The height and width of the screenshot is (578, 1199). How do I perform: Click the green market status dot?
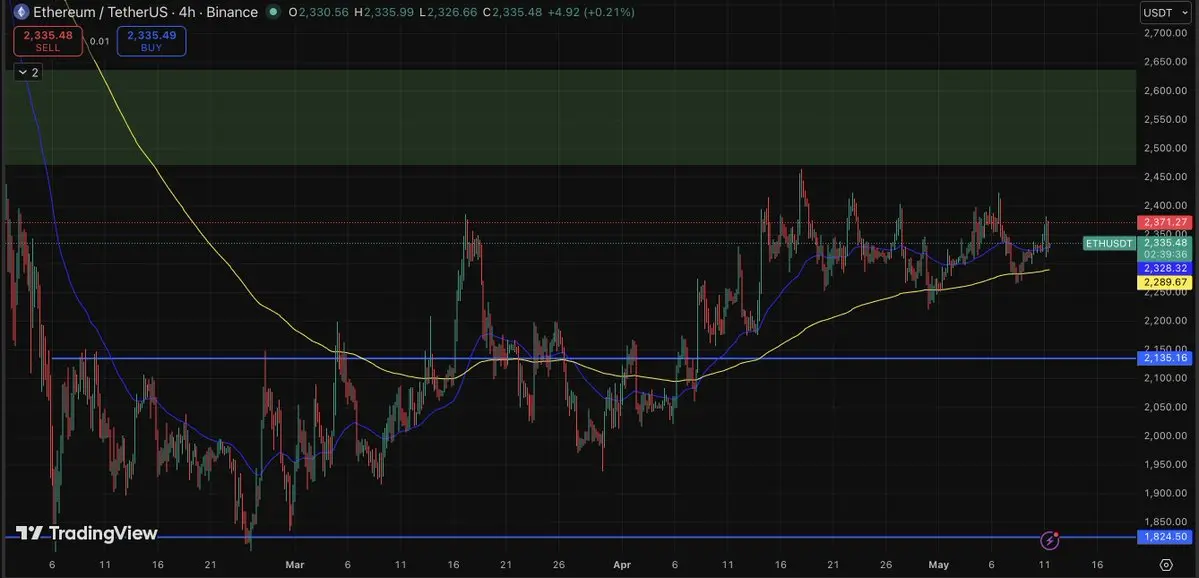pos(272,12)
